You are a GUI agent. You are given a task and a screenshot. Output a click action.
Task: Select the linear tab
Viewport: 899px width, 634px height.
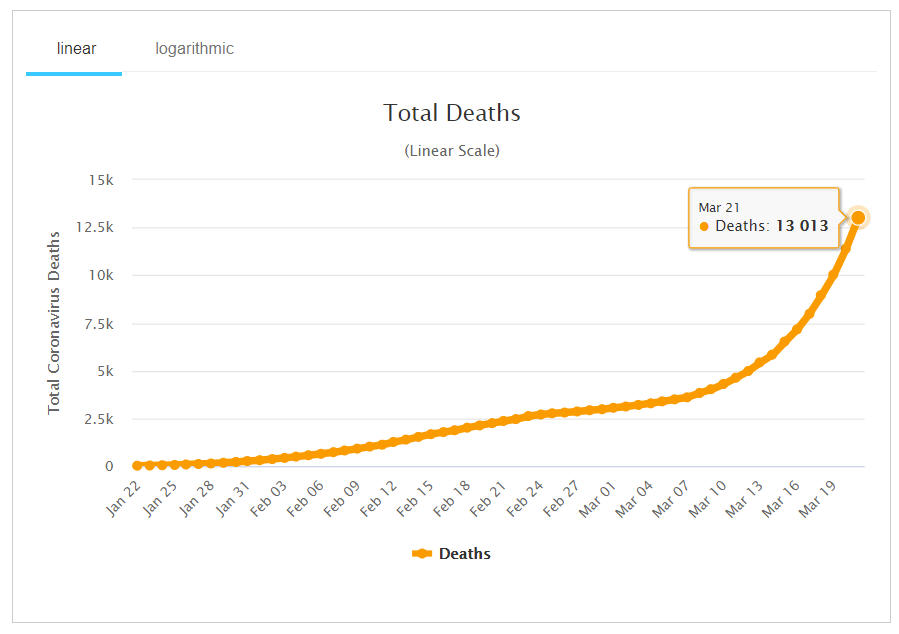(x=76, y=48)
